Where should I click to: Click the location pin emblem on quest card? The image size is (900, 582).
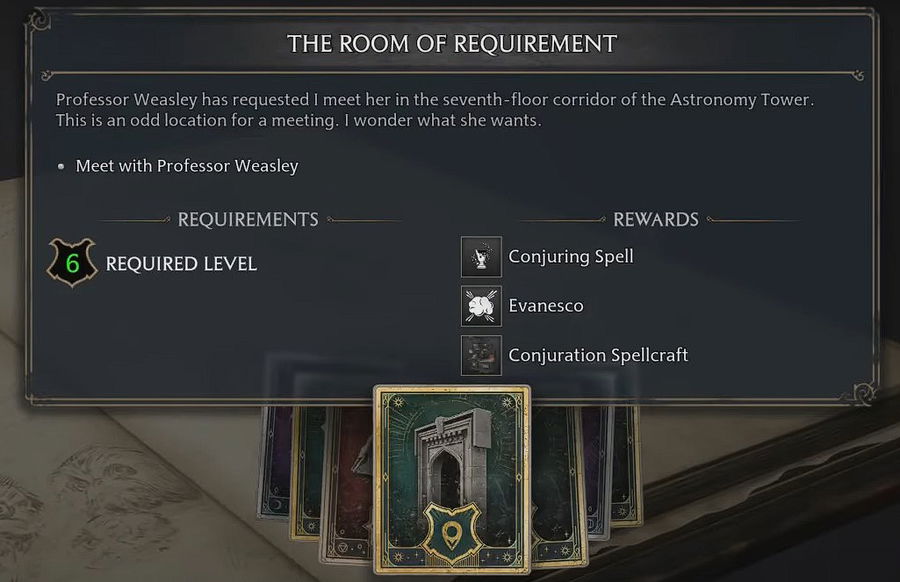(x=454, y=531)
